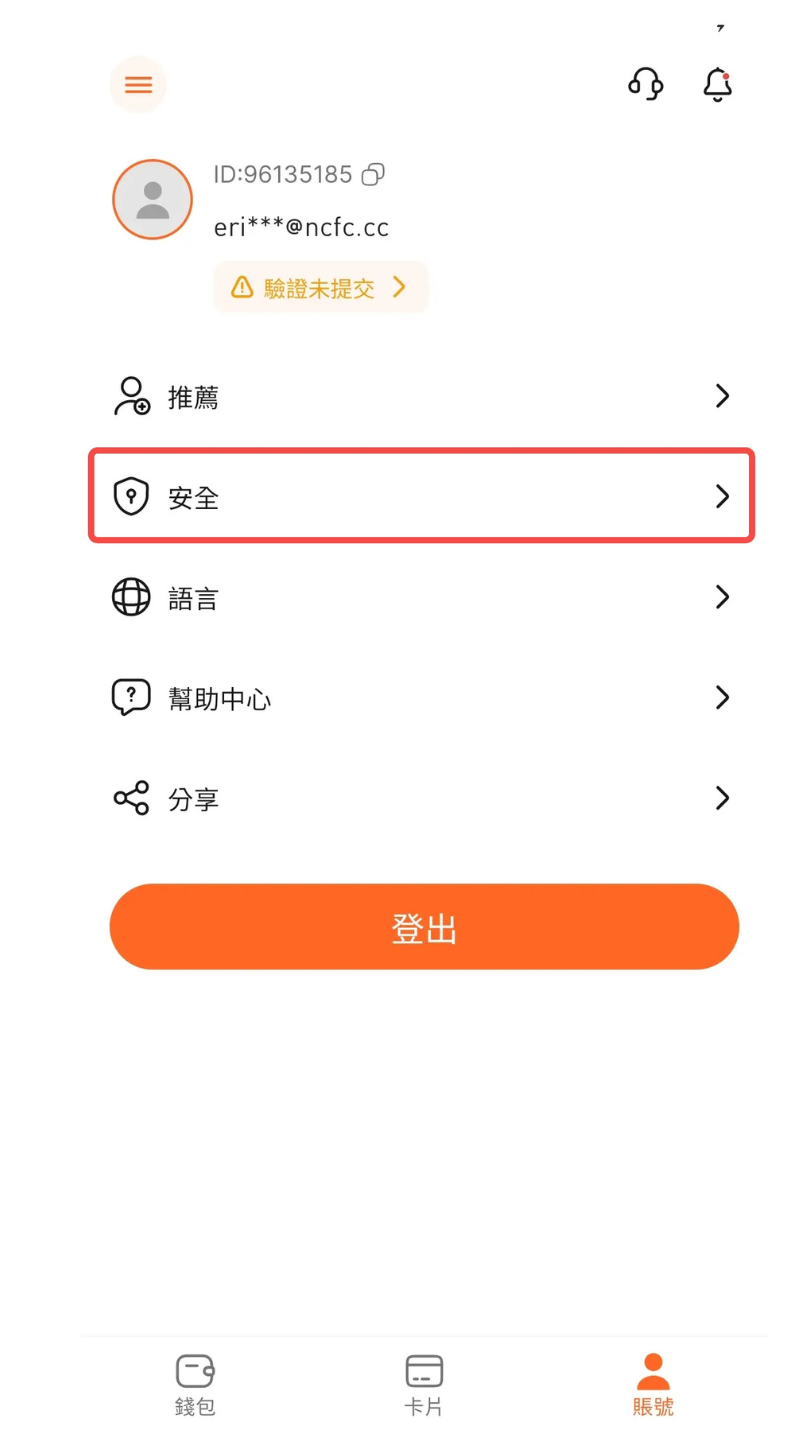Expand the 推薦 row chevron
The image size is (810, 1440).
tap(722, 396)
